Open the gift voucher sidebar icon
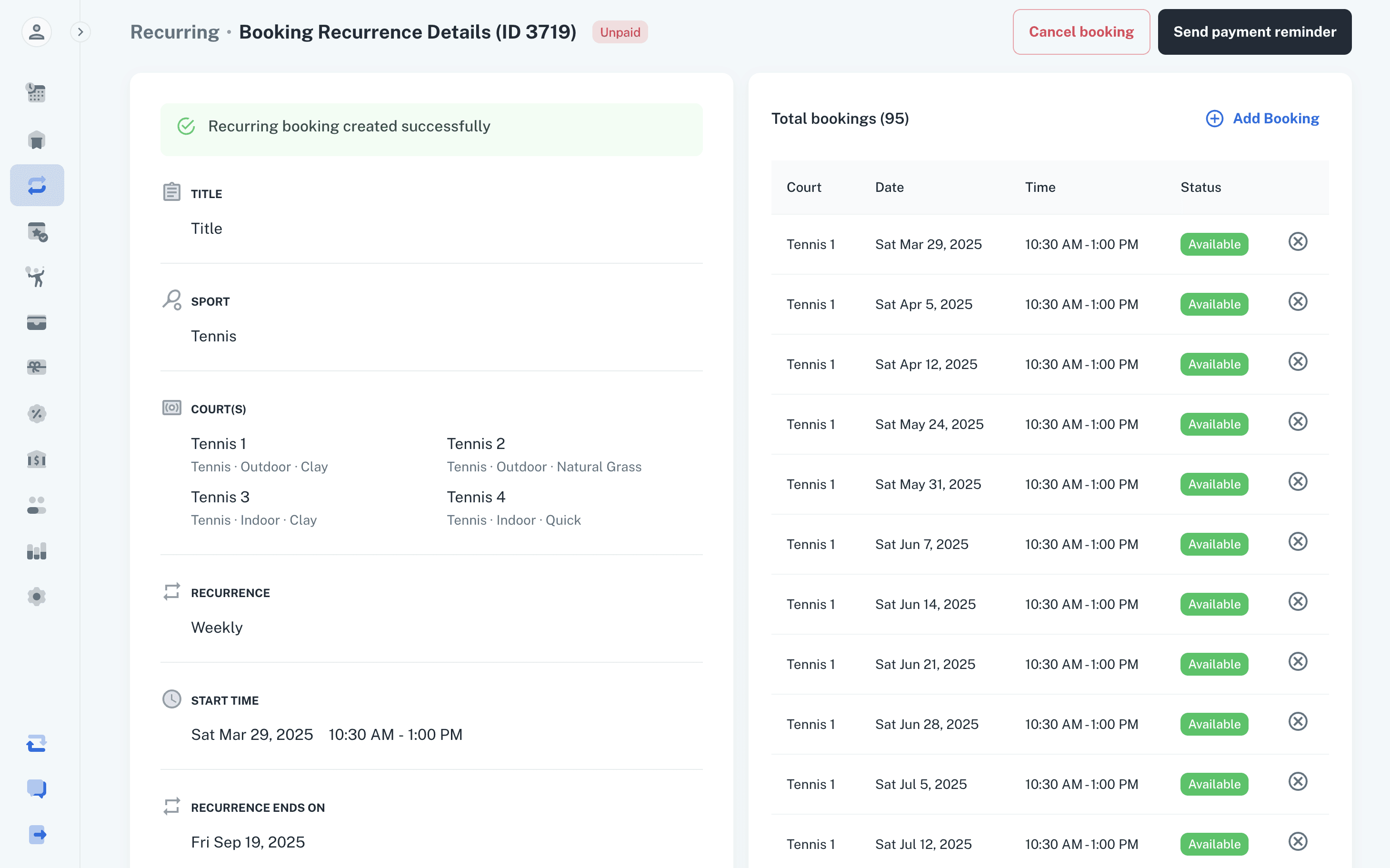 (37, 368)
